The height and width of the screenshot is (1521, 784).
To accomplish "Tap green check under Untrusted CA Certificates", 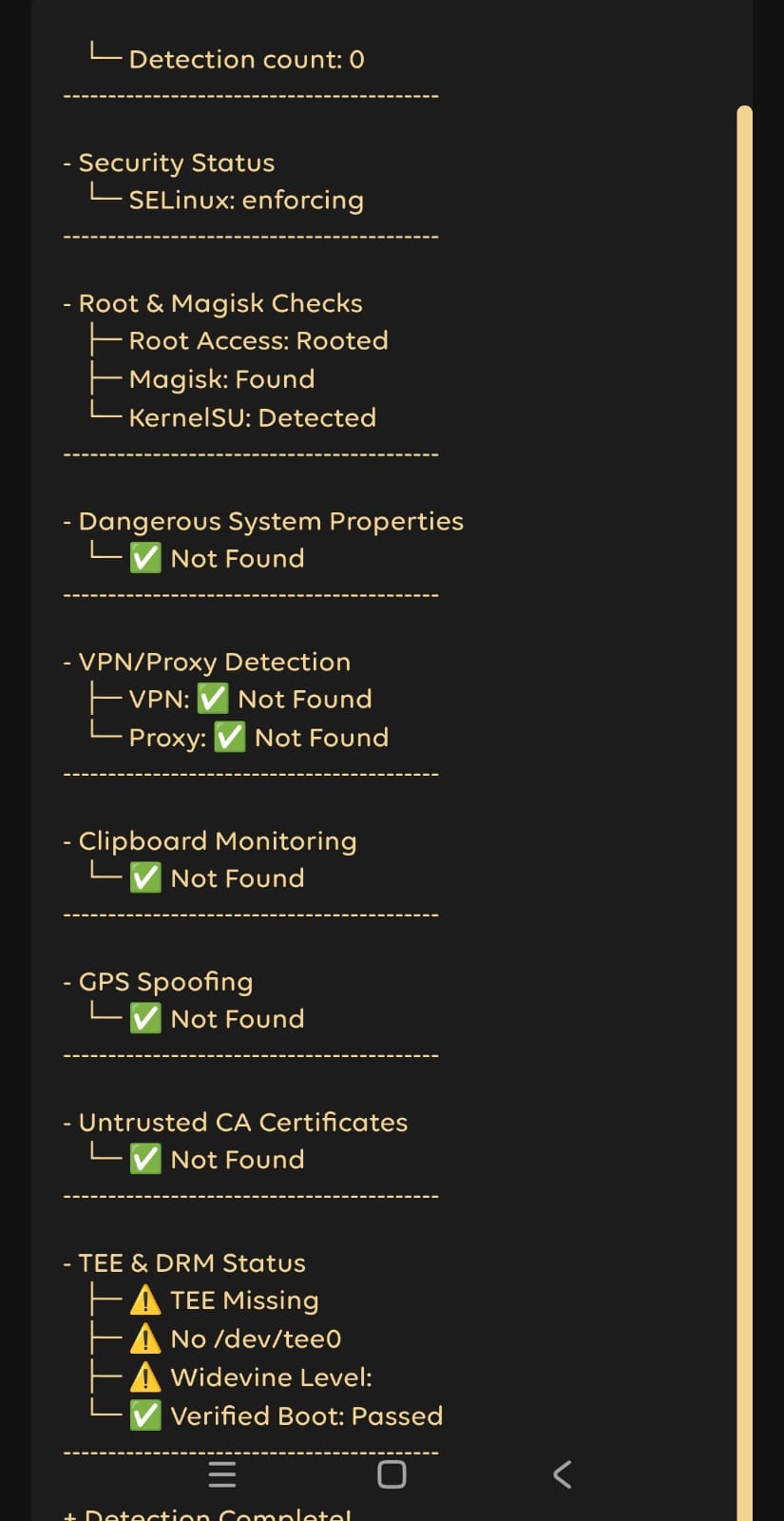I will point(145,1159).
